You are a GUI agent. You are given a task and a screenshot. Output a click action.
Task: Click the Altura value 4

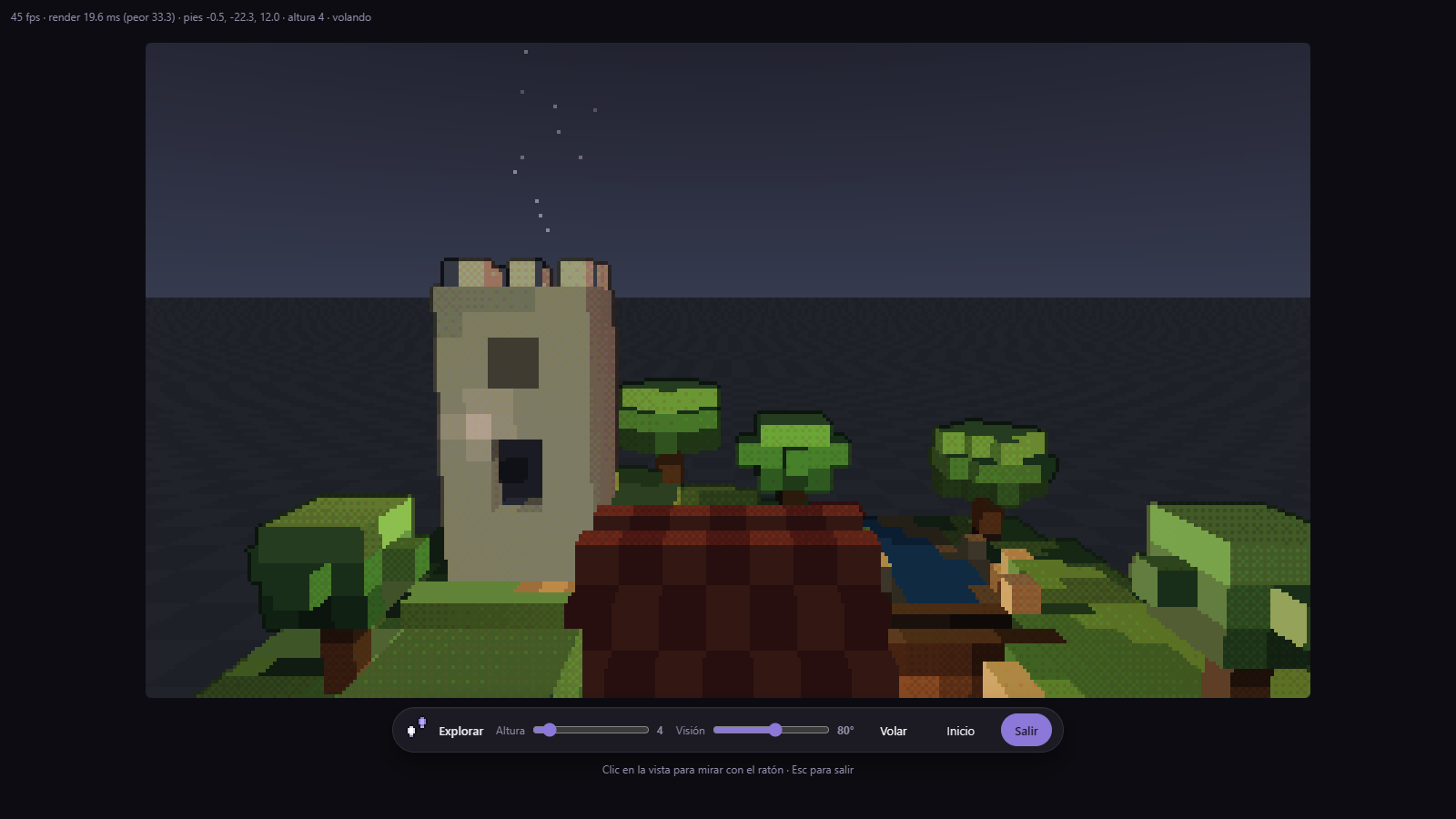(660, 731)
